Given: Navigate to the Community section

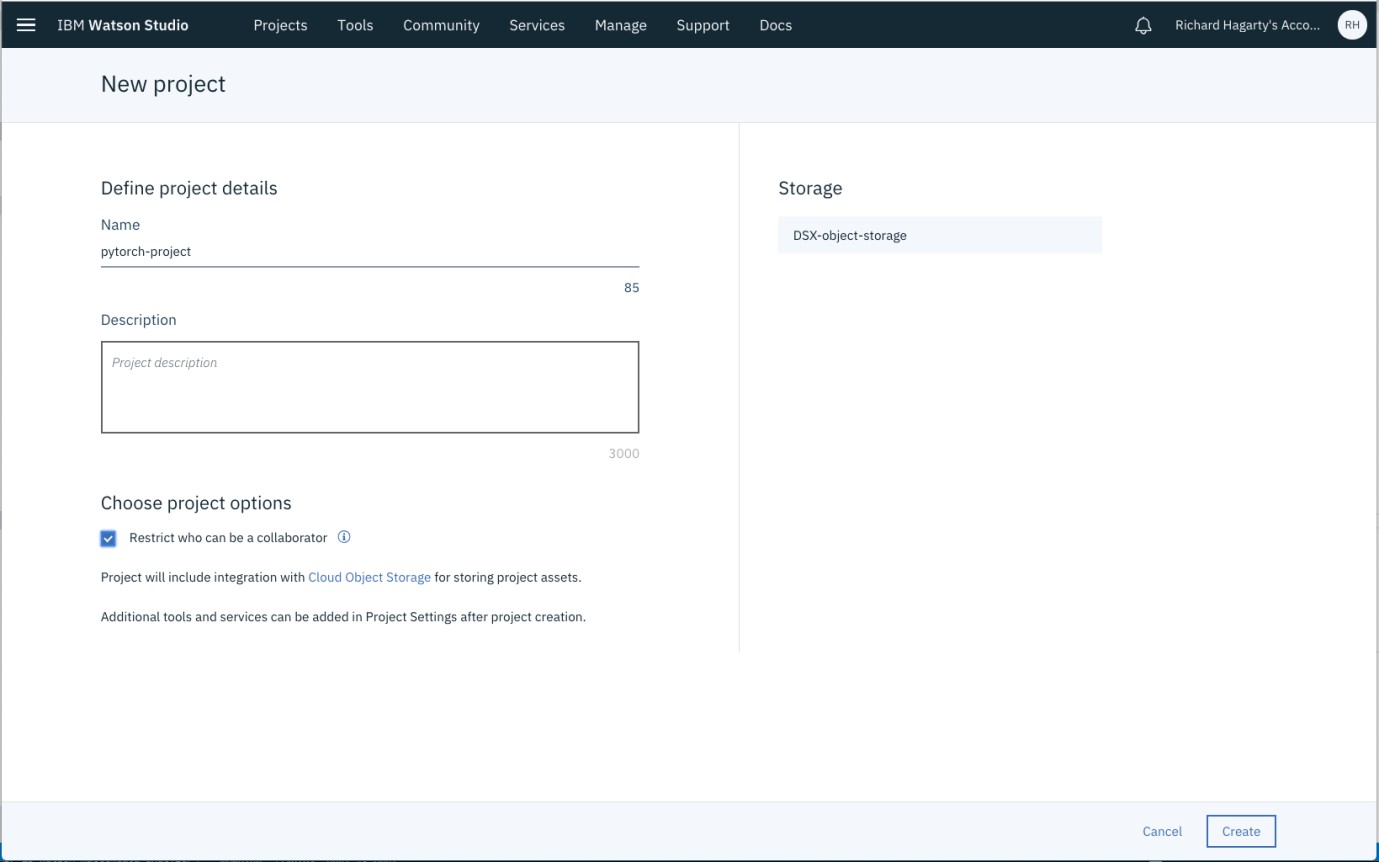Looking at the screenshot, I should pos(441,25).
